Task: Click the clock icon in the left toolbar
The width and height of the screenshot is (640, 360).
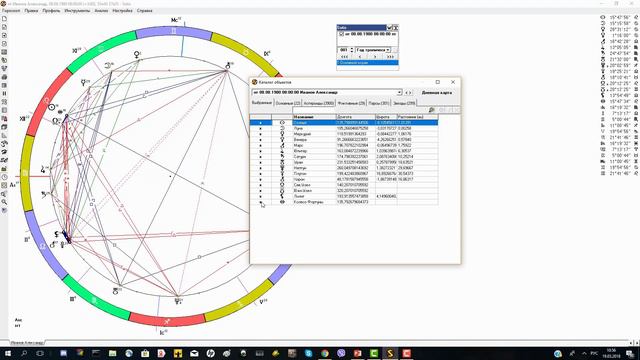Action: 4,177
